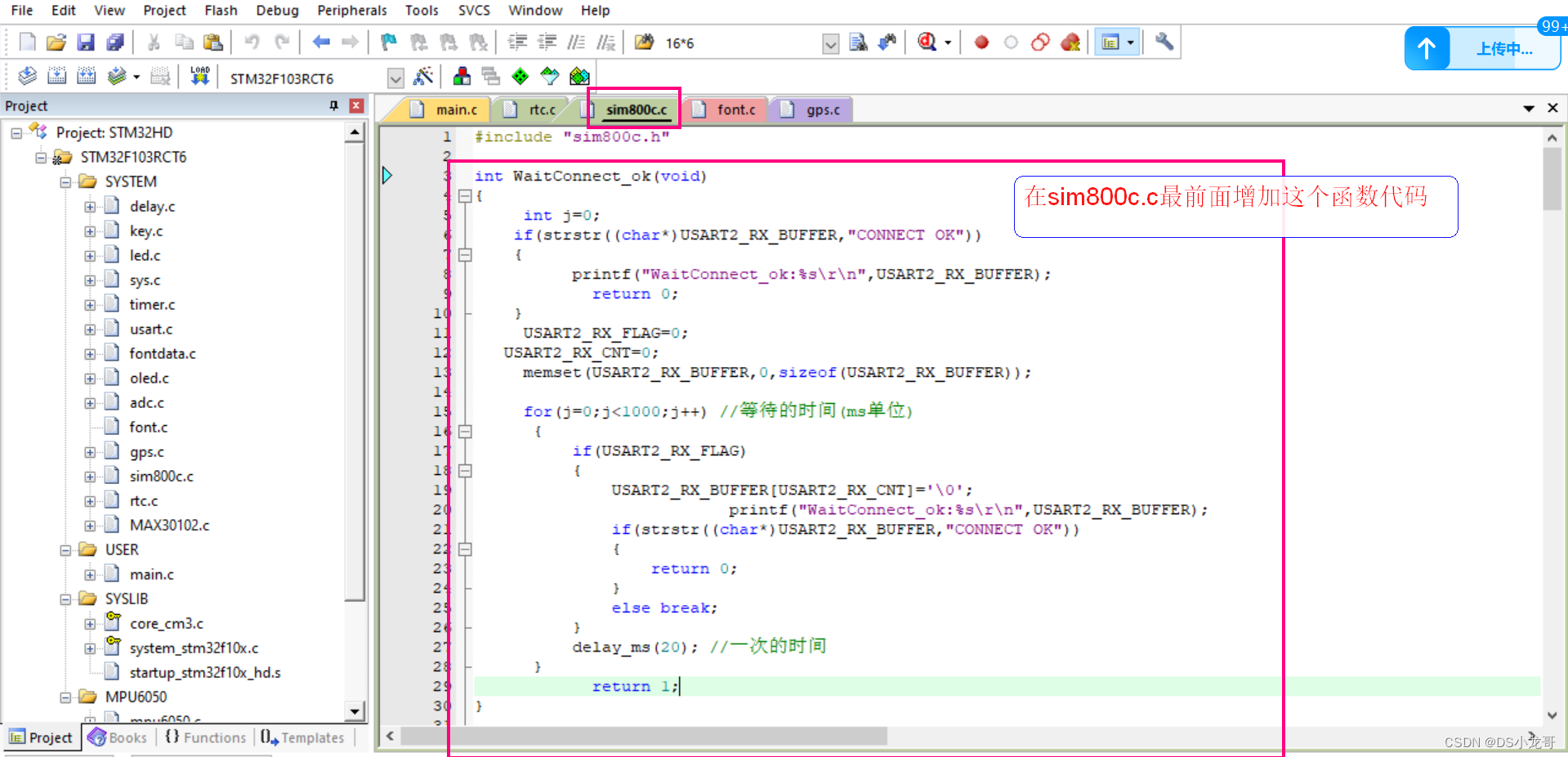Open Configuration with wrench icon
The image size is (1568, 757).
point(1164,43)
